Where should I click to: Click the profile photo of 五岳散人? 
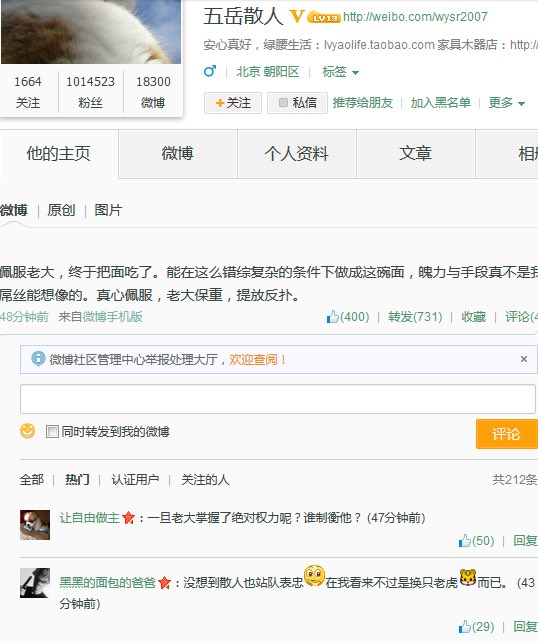(91, 32)
